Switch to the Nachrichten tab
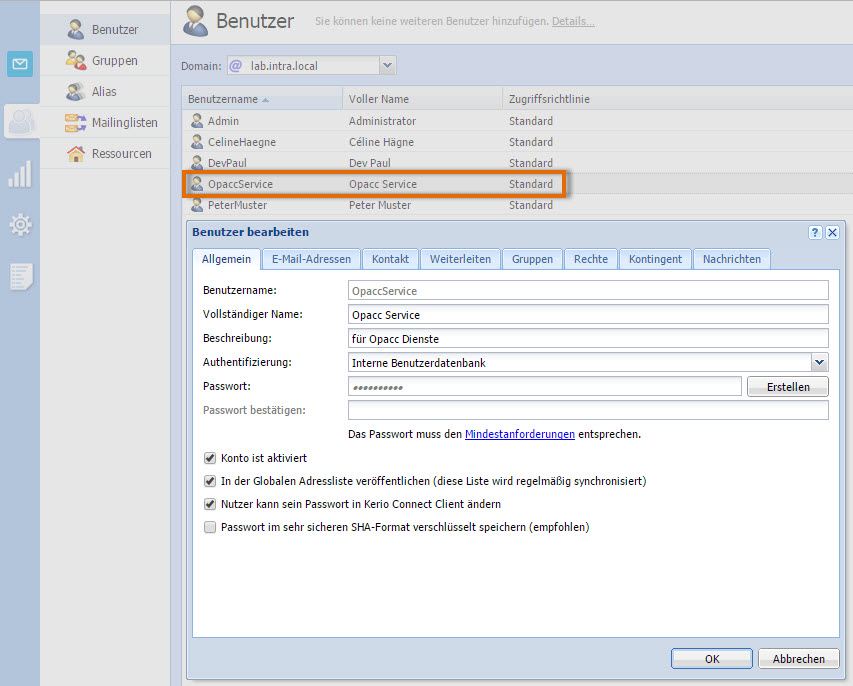The width and height of the screenshot is (853, 686). pyautogui.click(x=732, y=259)
